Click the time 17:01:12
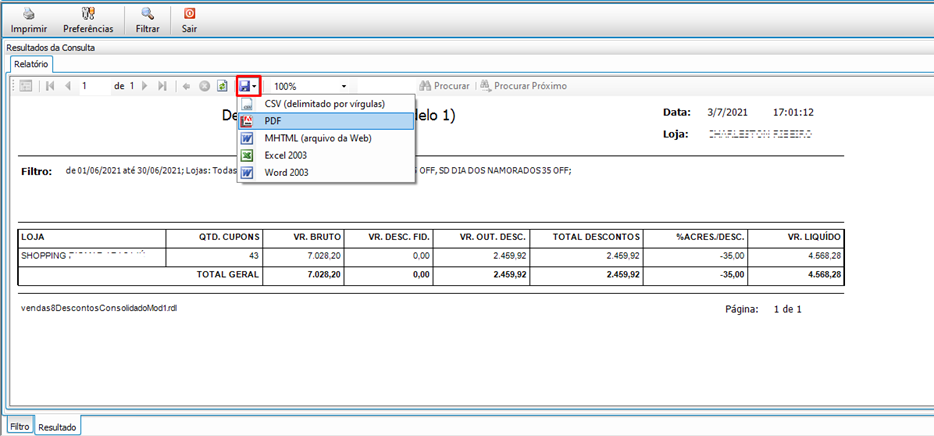 tap(793, 112)
